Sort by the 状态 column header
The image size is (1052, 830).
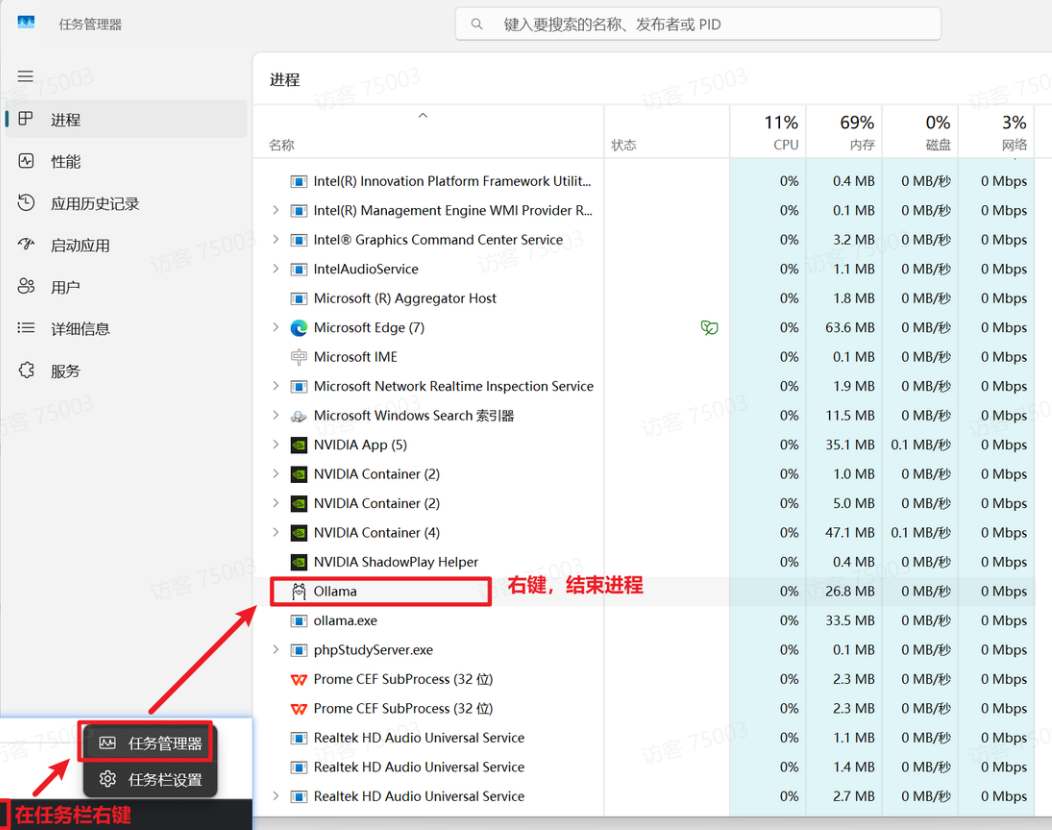(x=667, y=132)
